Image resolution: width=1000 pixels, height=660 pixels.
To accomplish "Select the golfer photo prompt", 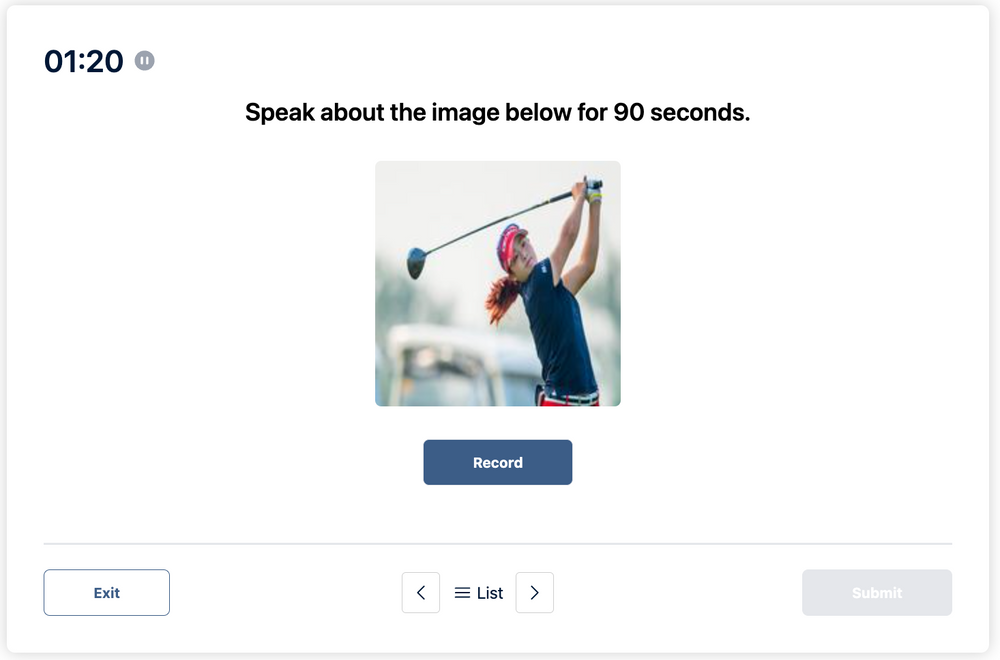I will pyautogui.click(x=498, y=284).
